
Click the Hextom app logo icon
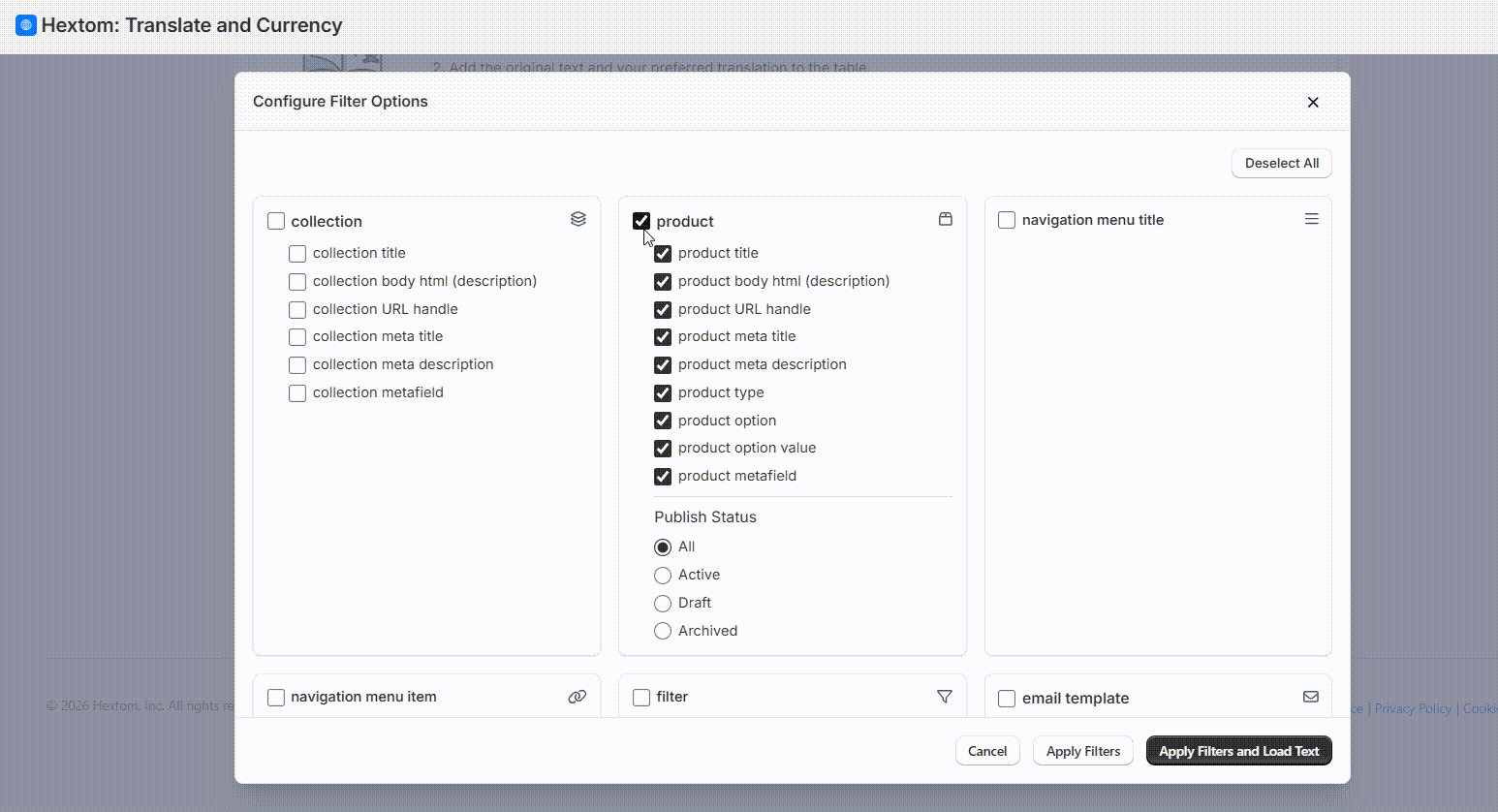click(26, 25)
